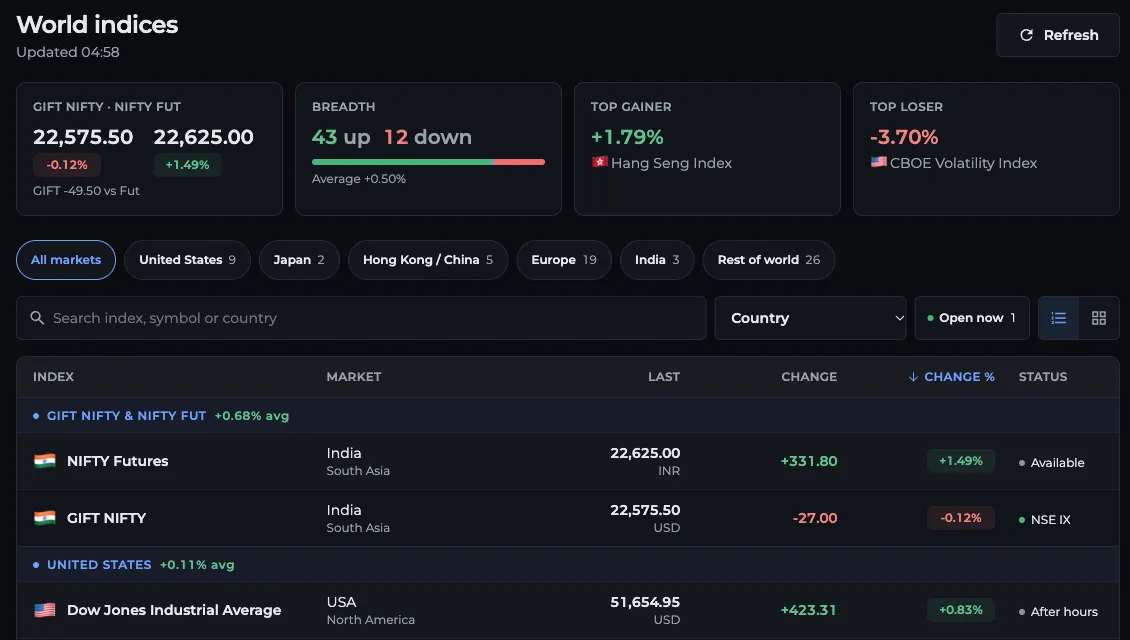Click the Hang Seng Index top gainer
Image resolution: width=1130 pixels, height=640 pixels.
pyautogui.click(x=672, y=164)
